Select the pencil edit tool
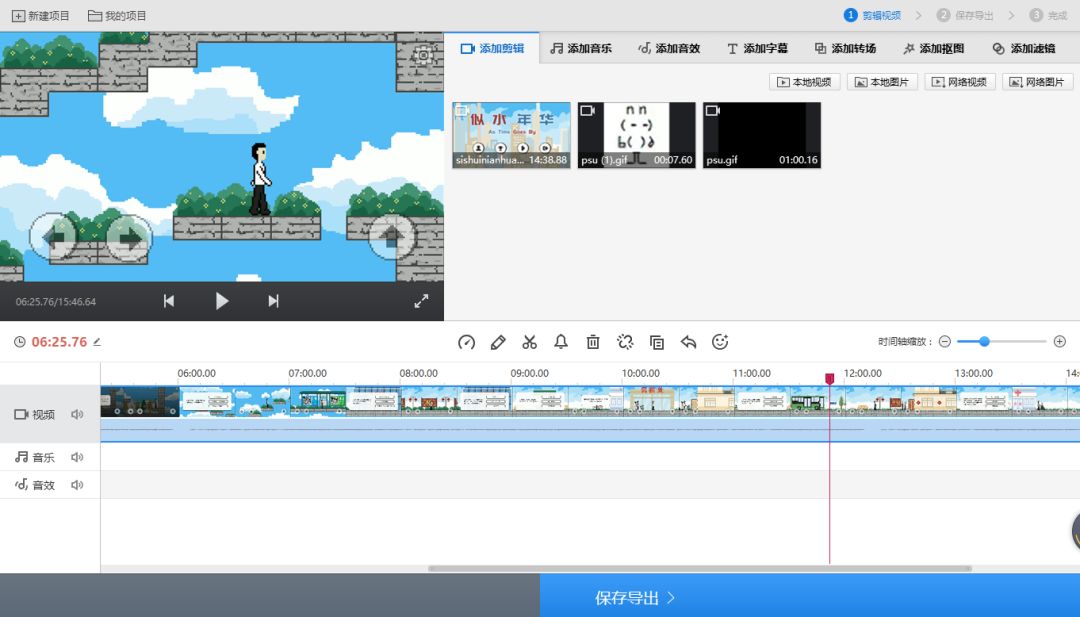 498,342
